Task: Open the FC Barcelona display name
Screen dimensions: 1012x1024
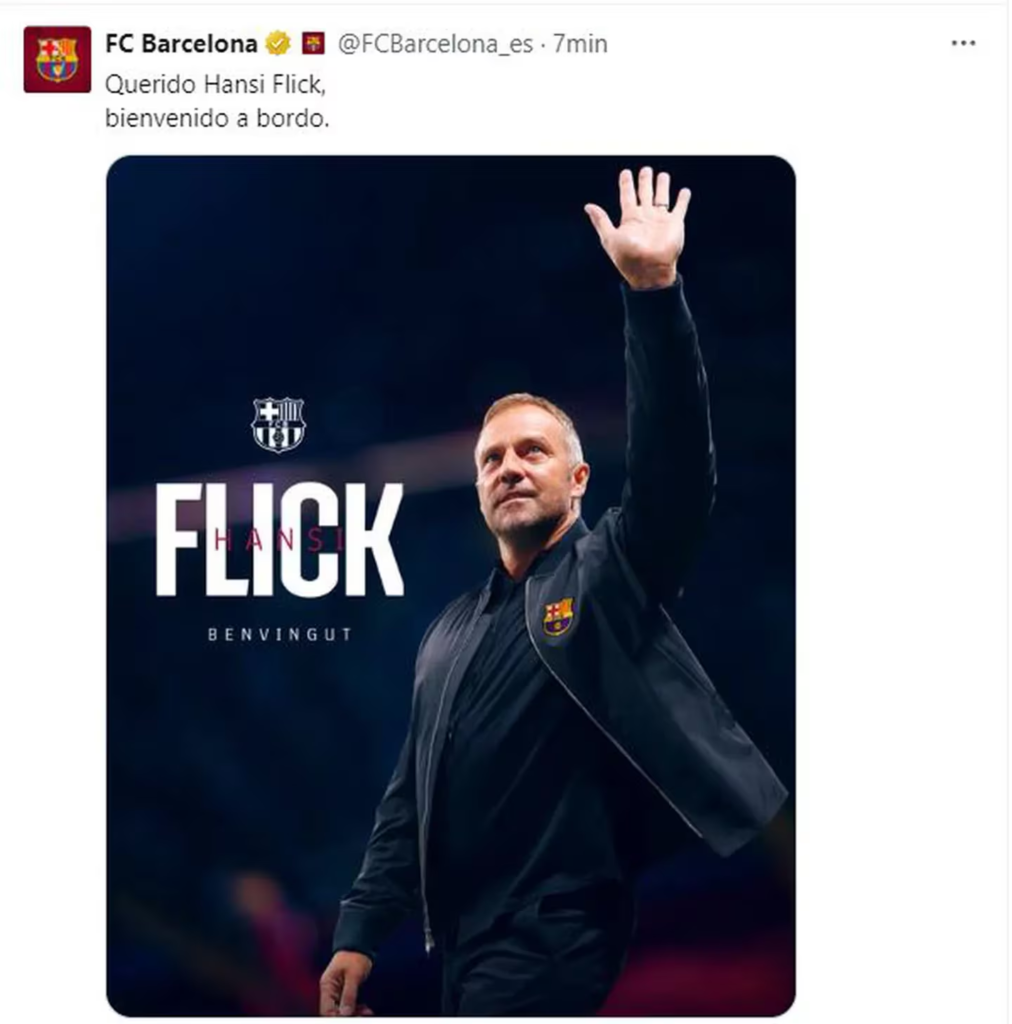Action: pos(182,44)
